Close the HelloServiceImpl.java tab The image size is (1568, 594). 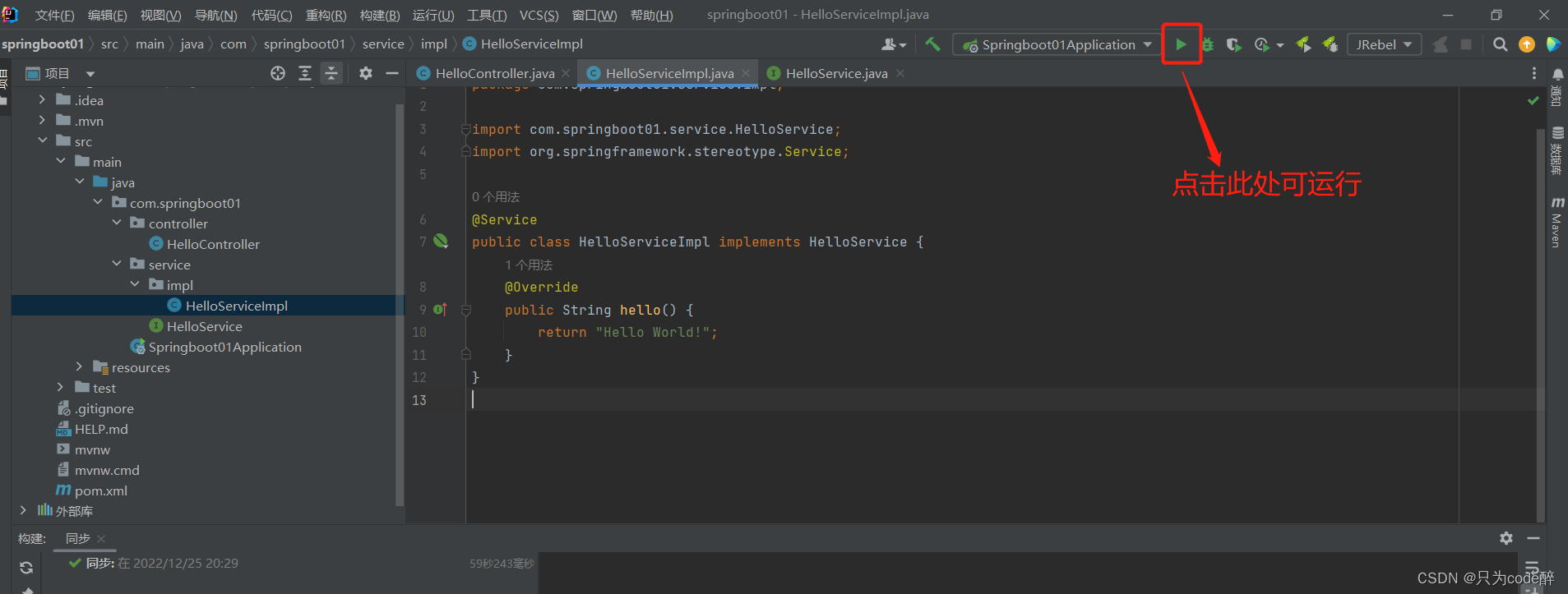(x=746, y=73)
